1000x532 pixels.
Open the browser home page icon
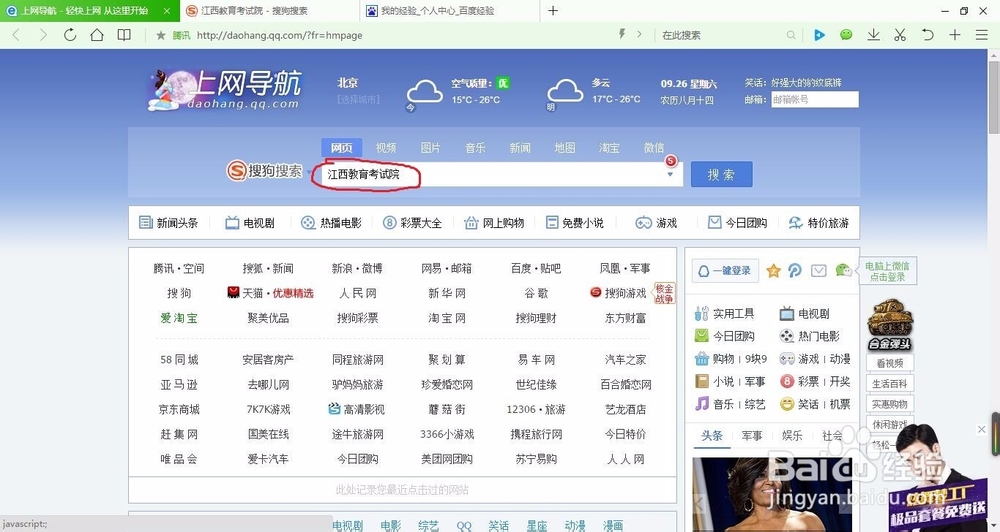(x=97, y=35)
